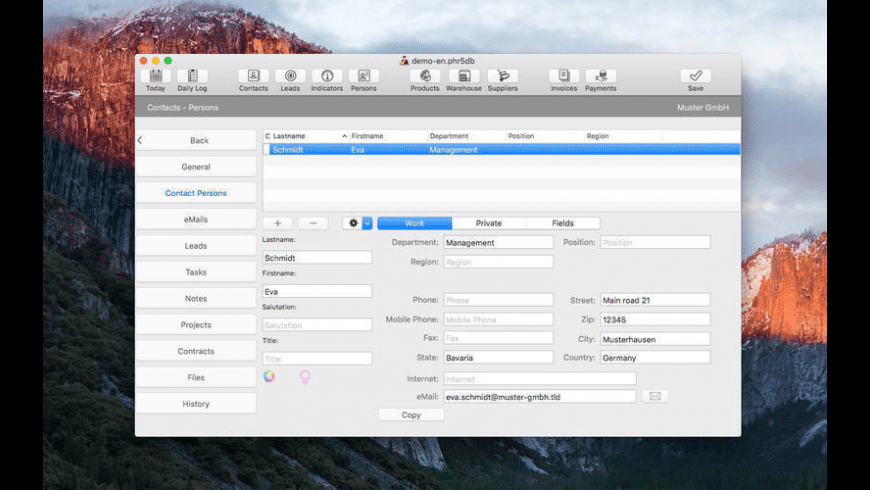Click the empty Internet field
Image resolution: width=870 pixels, height=490 pixels.
click(540, 379)
